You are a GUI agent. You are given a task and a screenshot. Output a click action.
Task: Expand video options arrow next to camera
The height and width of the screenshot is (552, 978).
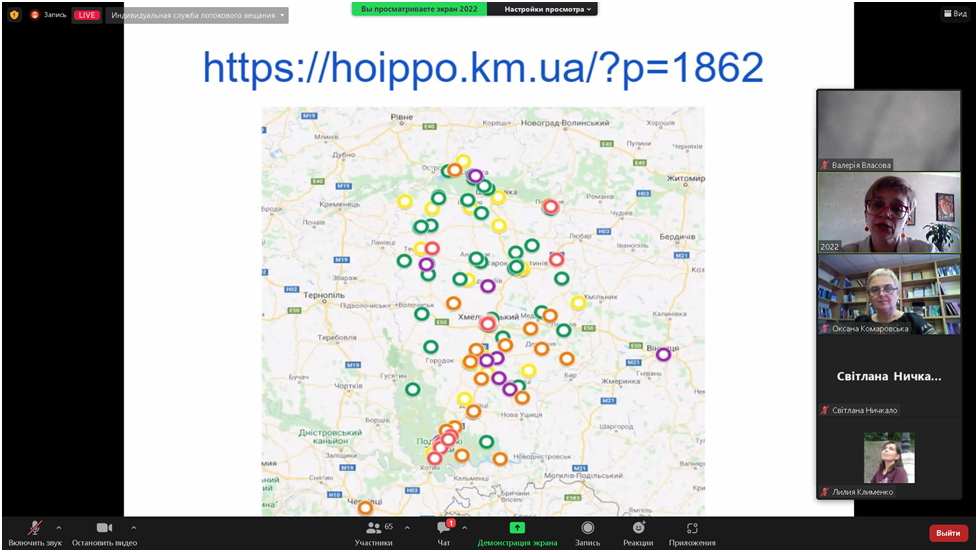pos(133,528)
